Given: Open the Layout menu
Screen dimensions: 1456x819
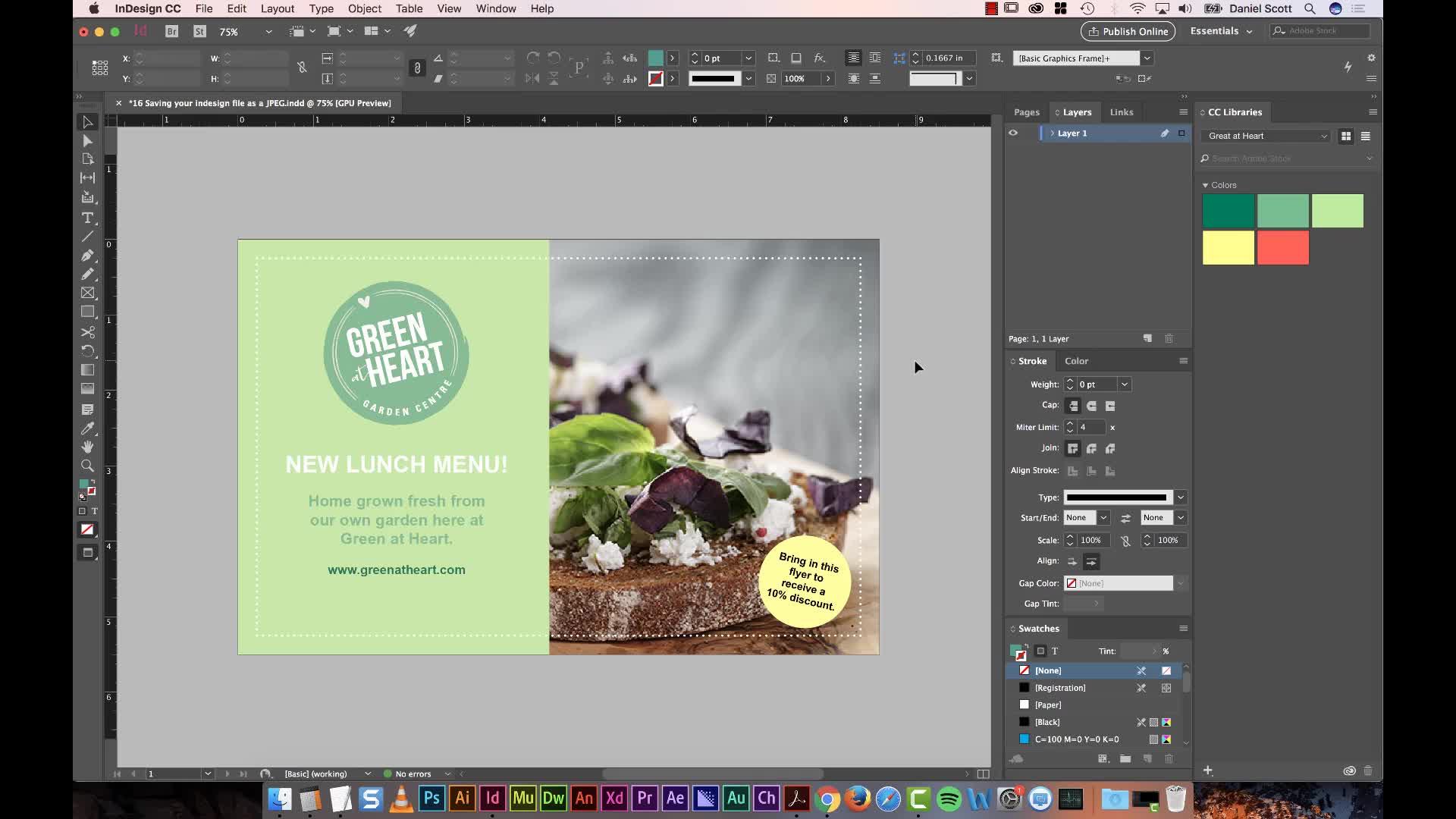Looking at the screenshot, I should [x=277, y=8].
